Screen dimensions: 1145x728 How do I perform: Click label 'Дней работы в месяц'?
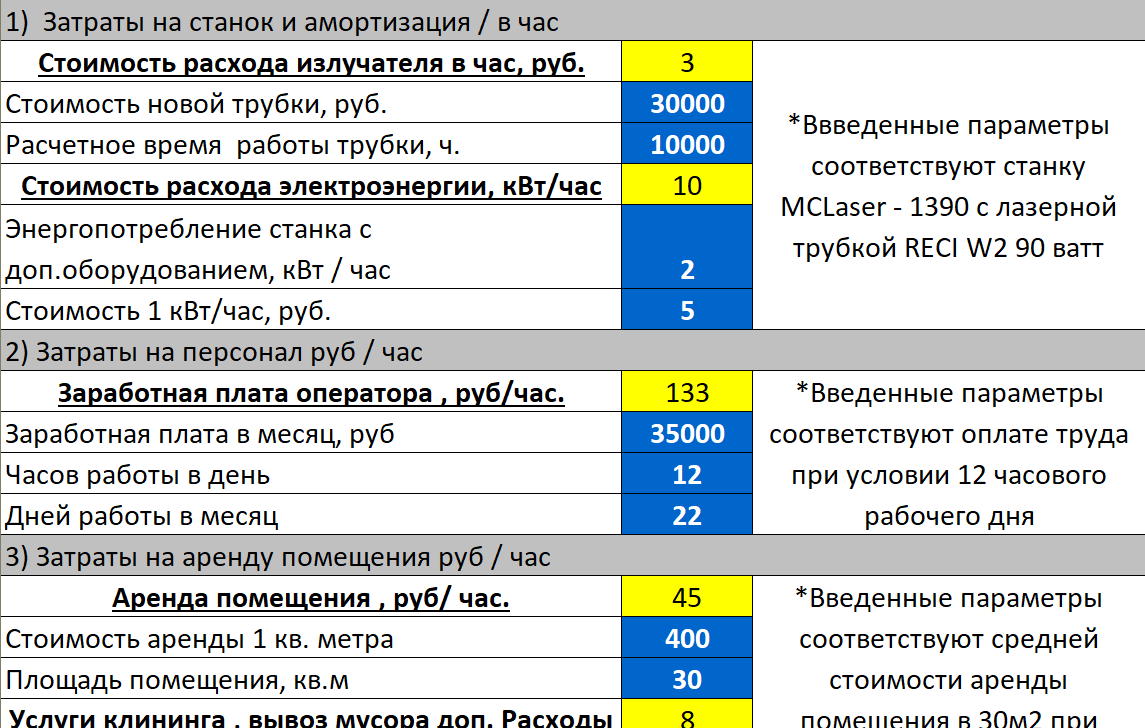point(142,516)
